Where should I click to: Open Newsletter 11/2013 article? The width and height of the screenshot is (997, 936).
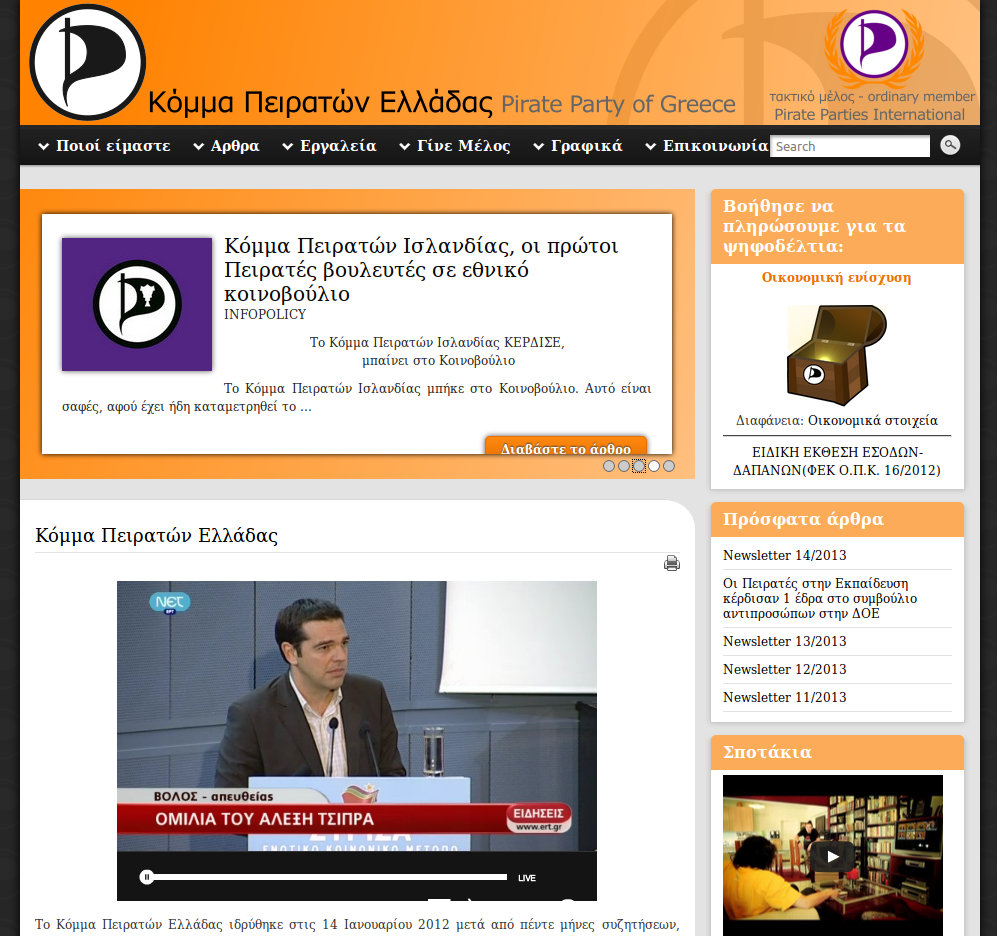pyautogui.click(x=785, y=697)
